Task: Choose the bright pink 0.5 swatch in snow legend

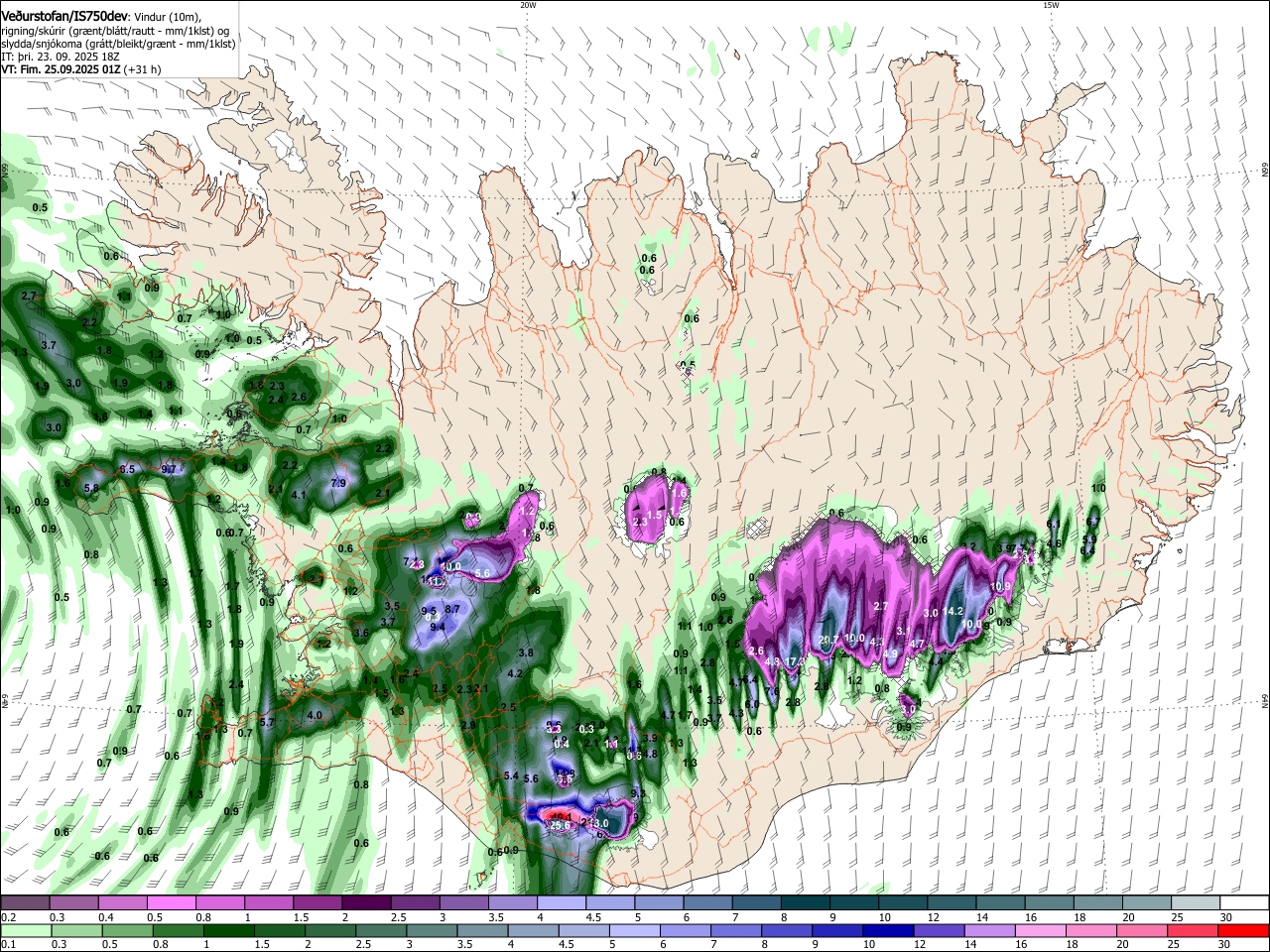Action: pos(171,903)
